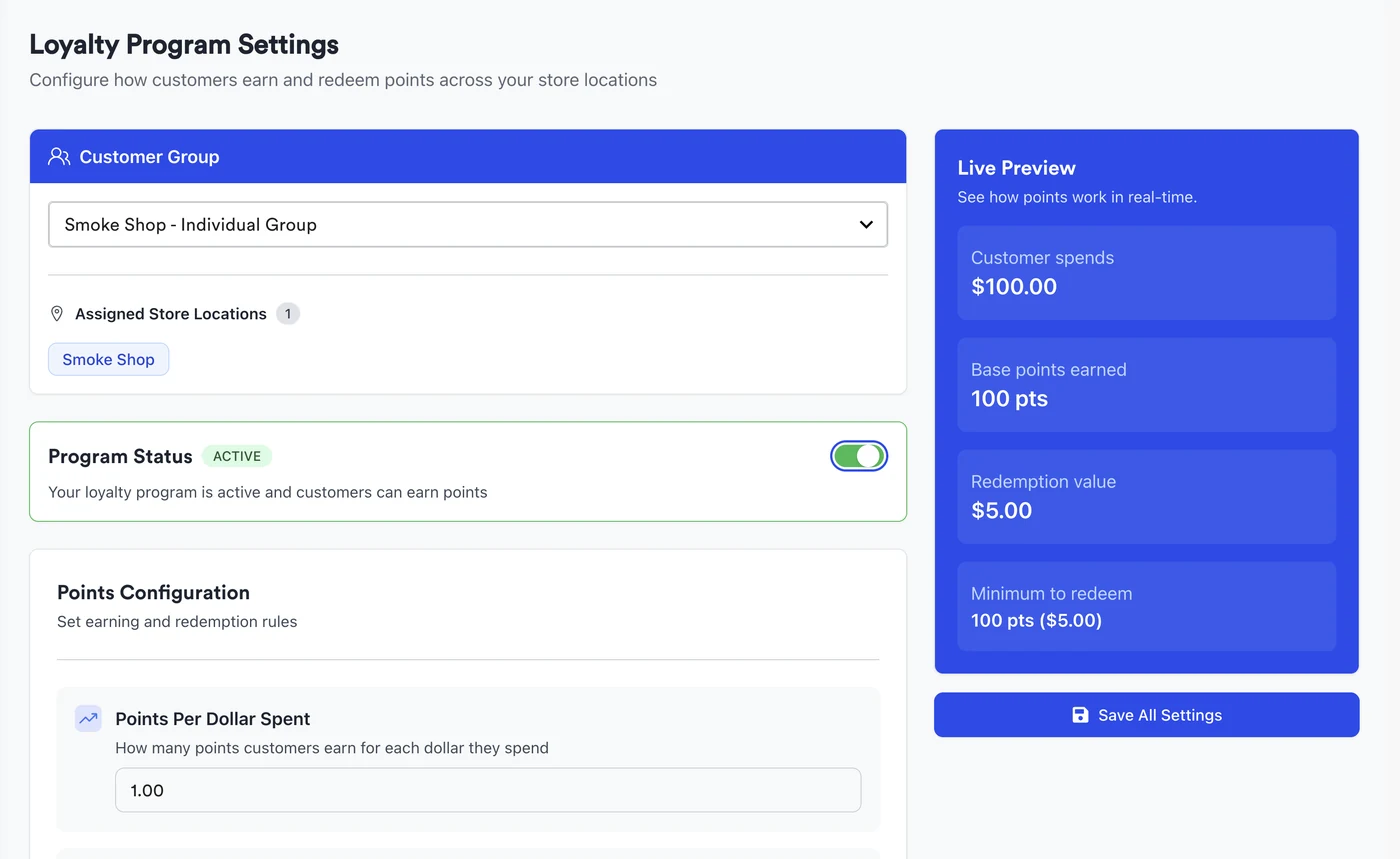Click the Loyalty Program Settings title
Image resolution: width=1400 pixels, height=859 pixels.
pyautogui.click(x=184, y=45)
